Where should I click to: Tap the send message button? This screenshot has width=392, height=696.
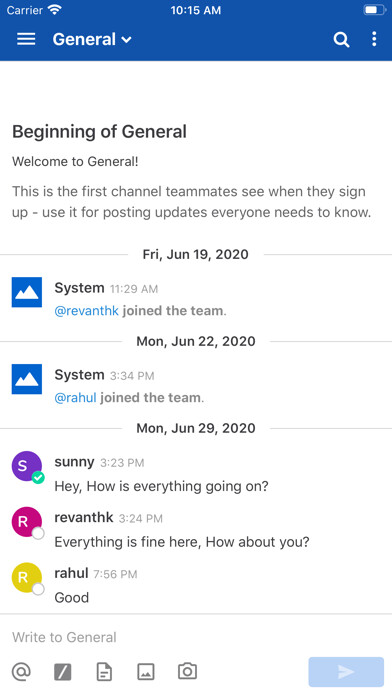(346, 672)
